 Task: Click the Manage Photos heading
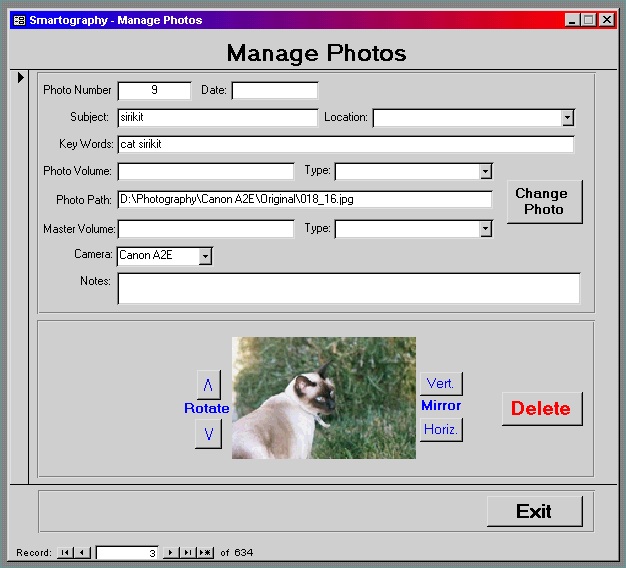point(317,53)
